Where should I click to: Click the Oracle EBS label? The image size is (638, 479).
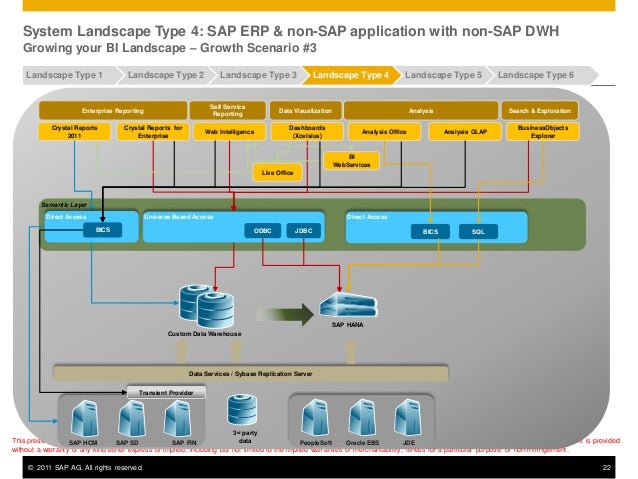(362, 443)
